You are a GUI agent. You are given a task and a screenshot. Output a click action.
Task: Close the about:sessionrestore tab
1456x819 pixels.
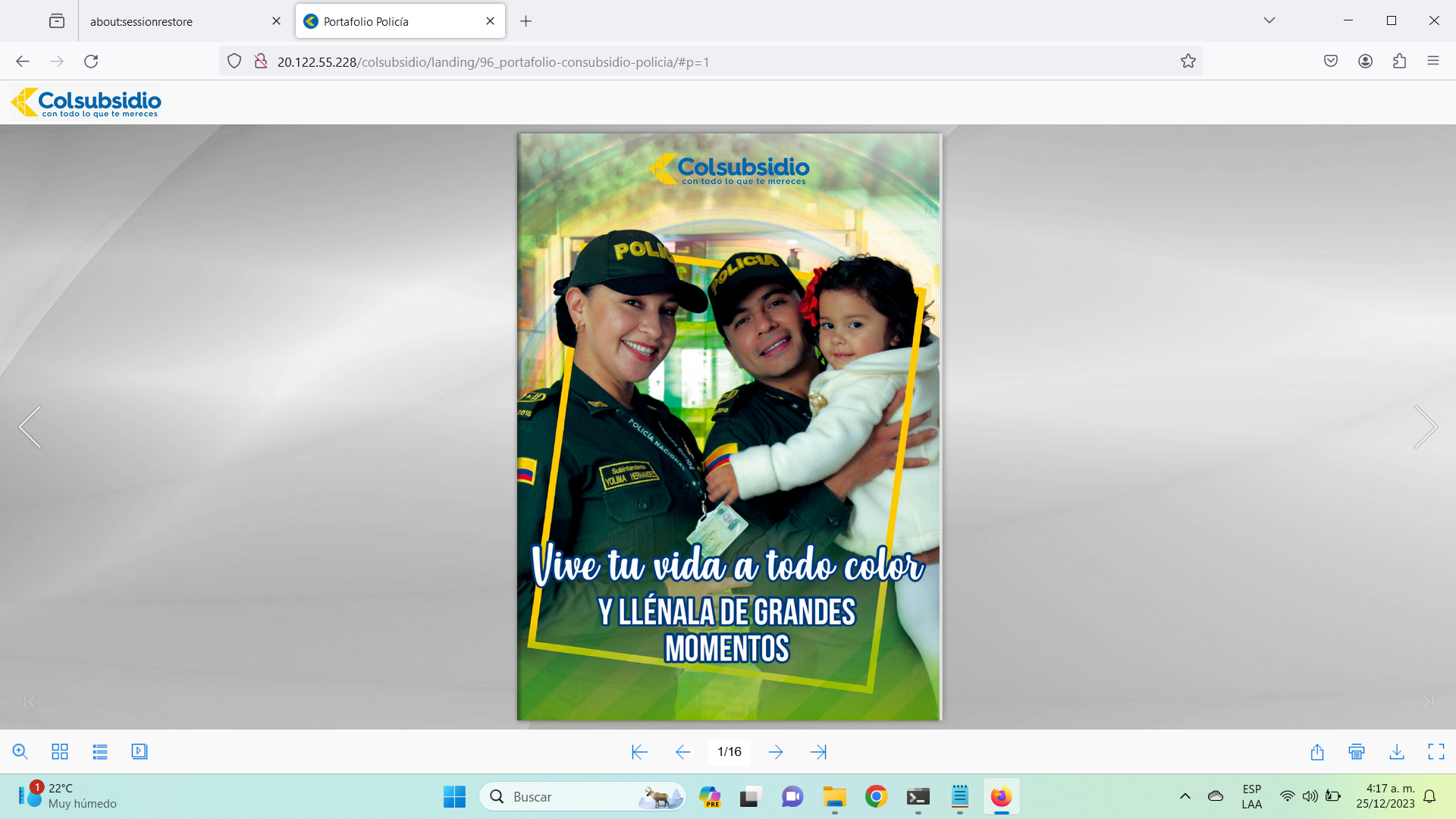tap(276, 21)
